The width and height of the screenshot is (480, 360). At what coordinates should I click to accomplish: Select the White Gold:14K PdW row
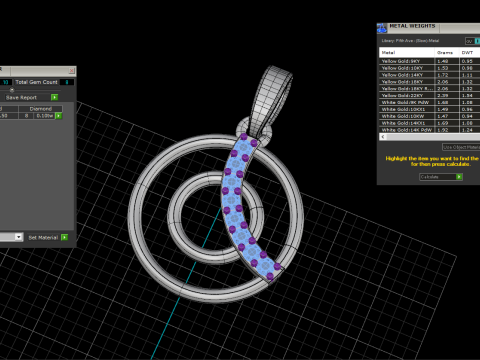tap(430, 130)
